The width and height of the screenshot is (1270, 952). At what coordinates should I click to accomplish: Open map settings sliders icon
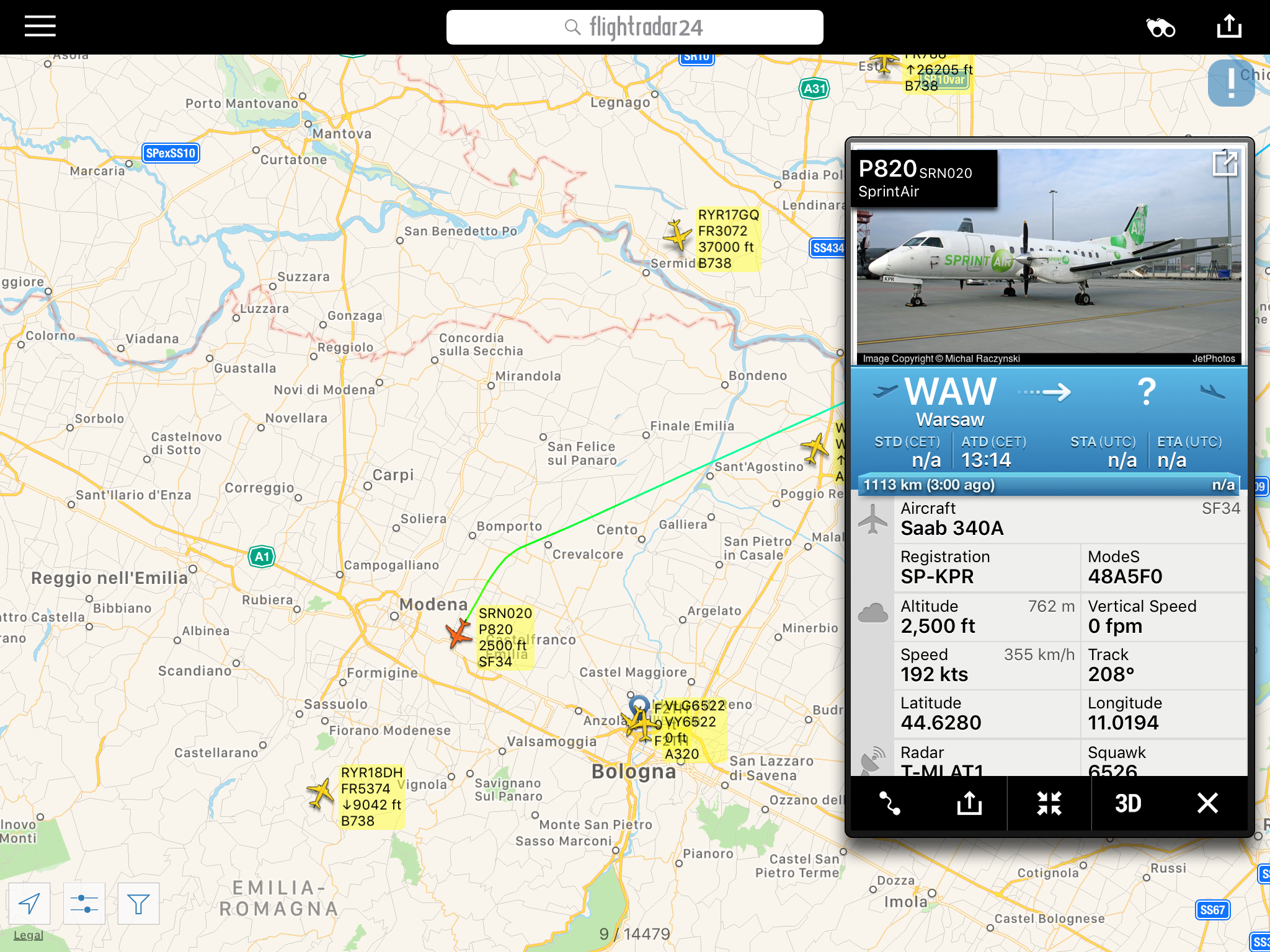(84, 904)
